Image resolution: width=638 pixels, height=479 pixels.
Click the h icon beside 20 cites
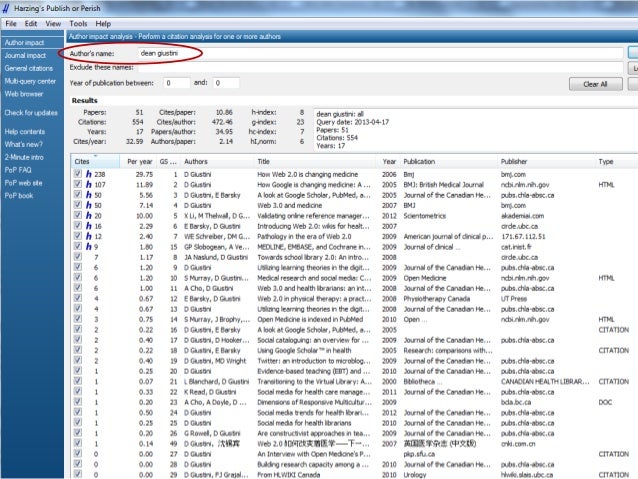[89, 215]
